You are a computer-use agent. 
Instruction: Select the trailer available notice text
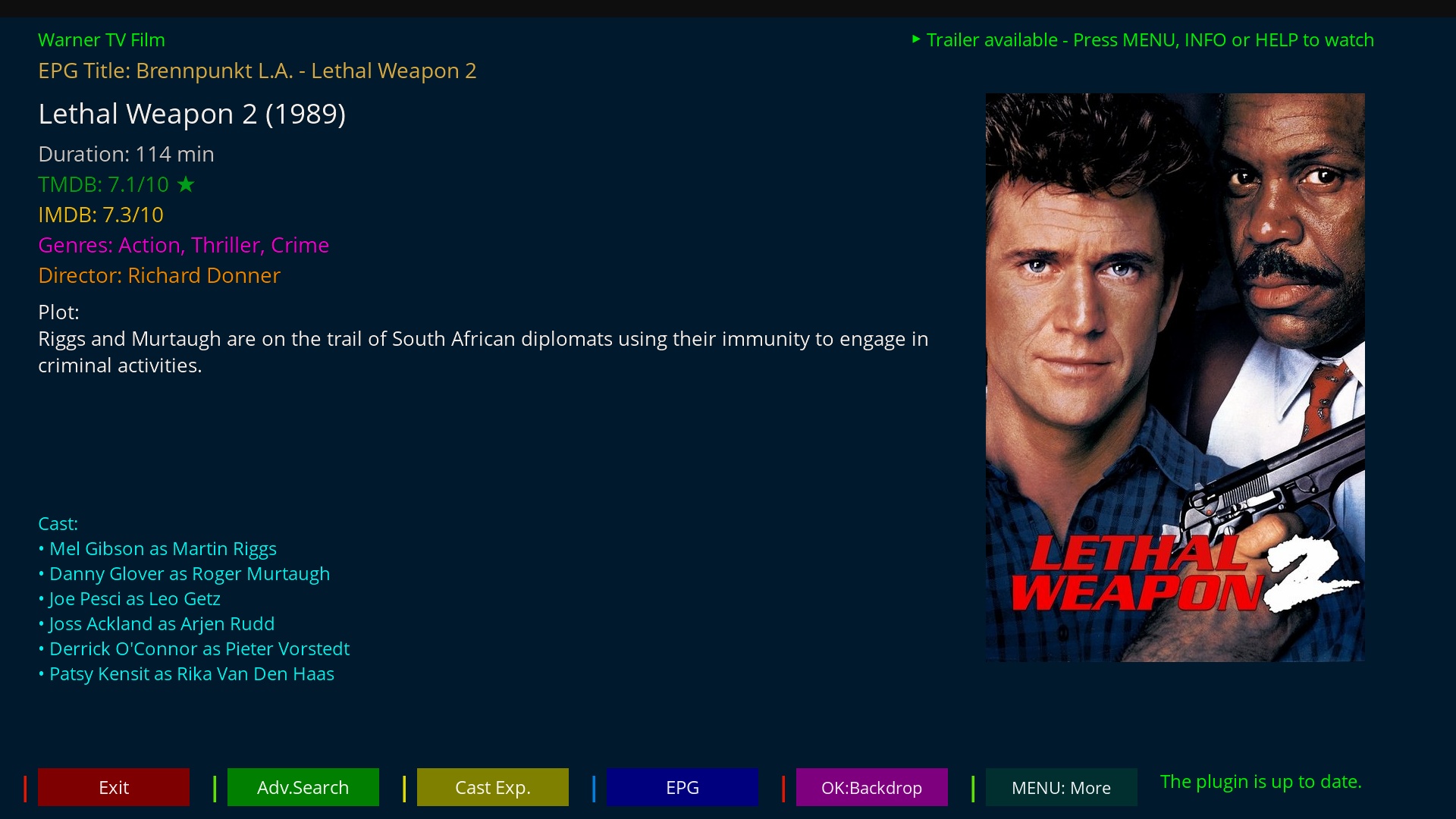click(x=1150, y=39)
